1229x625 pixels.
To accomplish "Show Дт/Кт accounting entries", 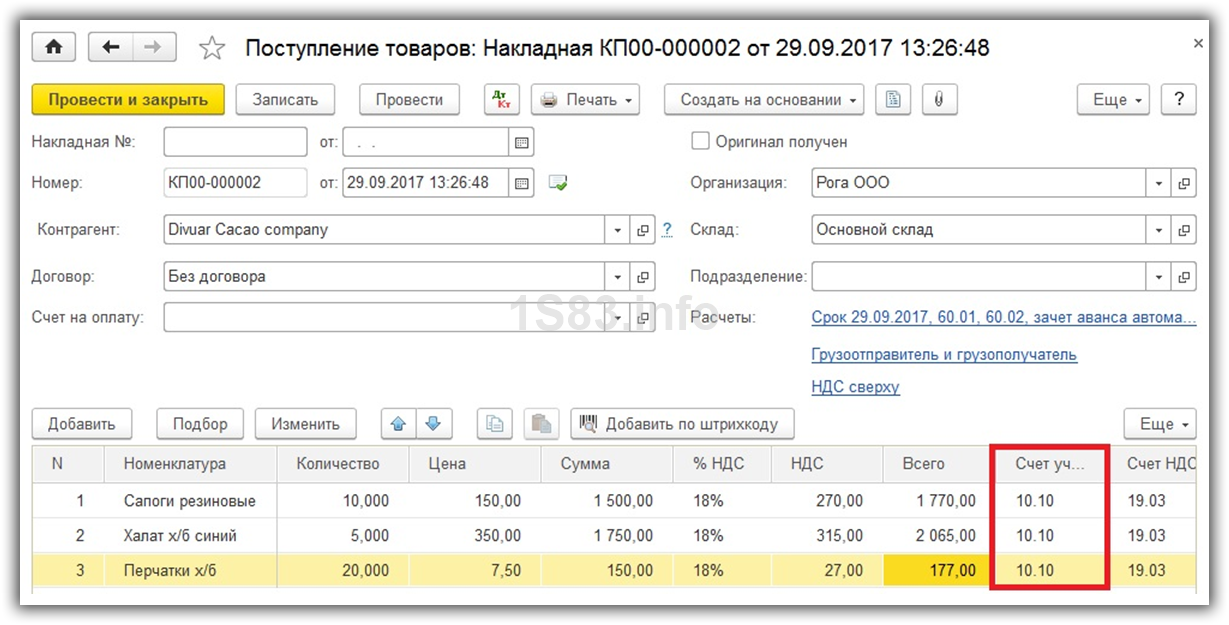I will click(x=501, y=100).
